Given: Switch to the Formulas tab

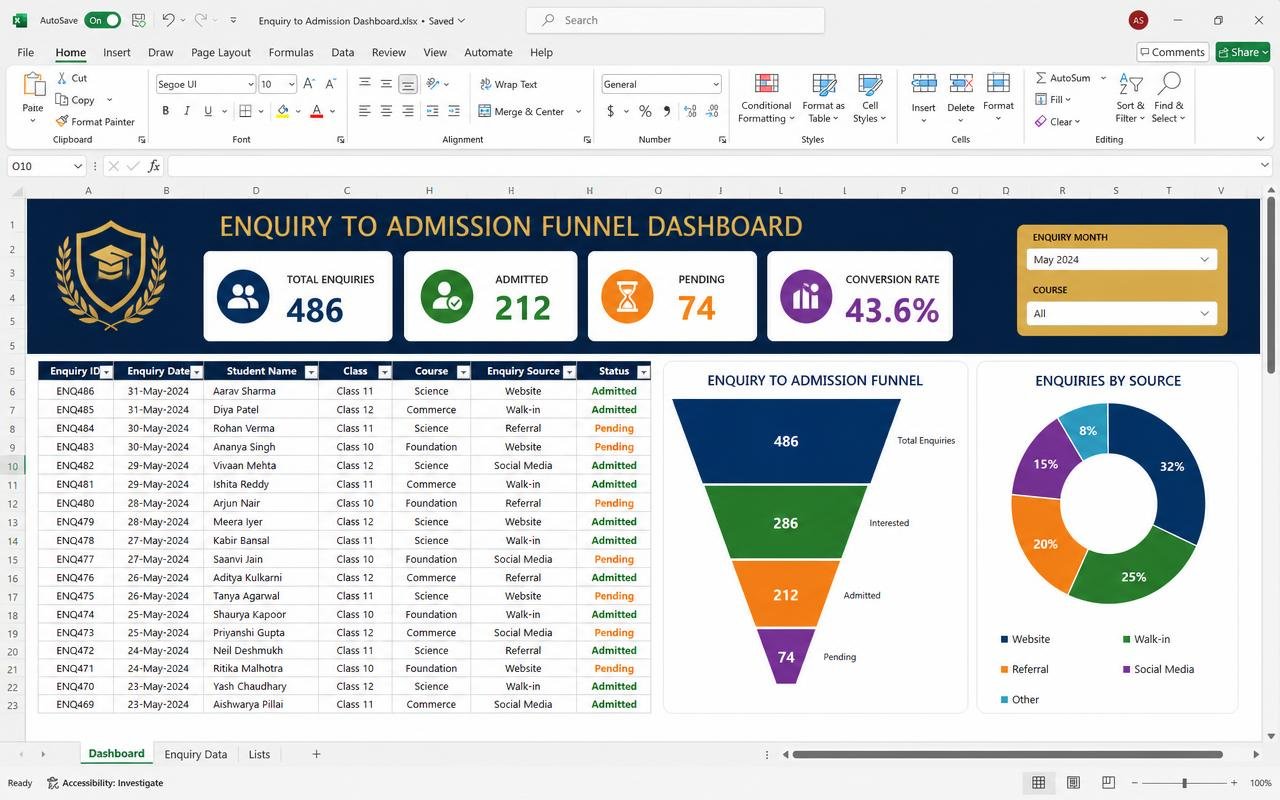Looking at the screenshot, I should [291, 52].
